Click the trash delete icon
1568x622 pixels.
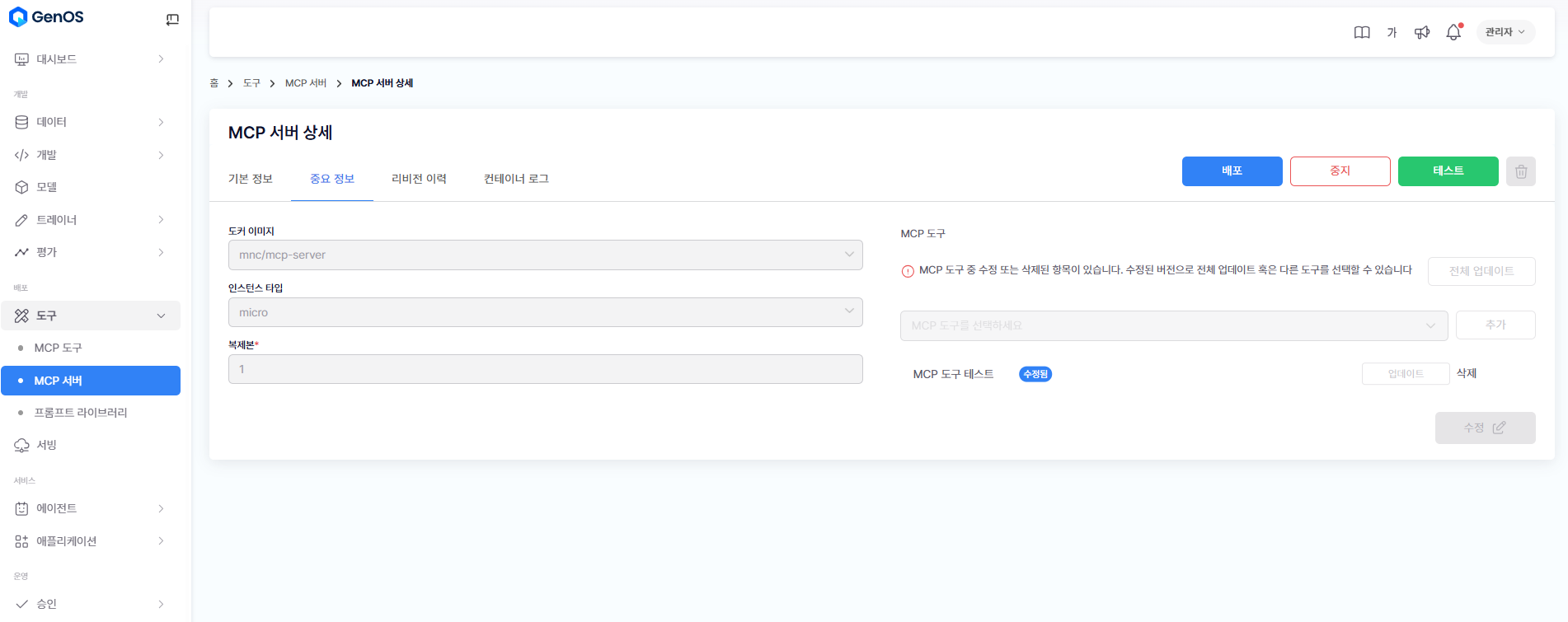coord(1520,171)
